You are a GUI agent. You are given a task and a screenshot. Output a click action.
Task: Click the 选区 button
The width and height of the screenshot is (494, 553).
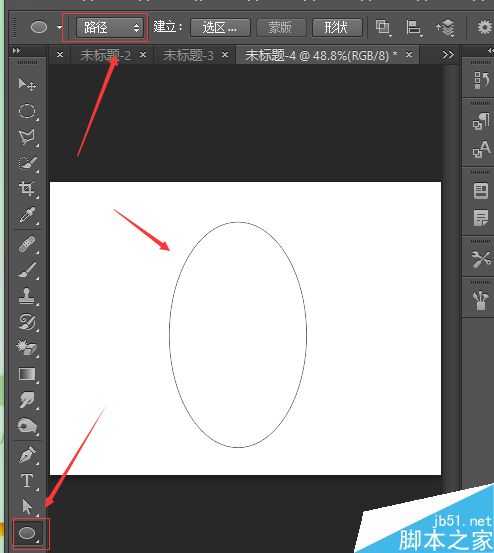pyautogui.click(x=220, y=27)
